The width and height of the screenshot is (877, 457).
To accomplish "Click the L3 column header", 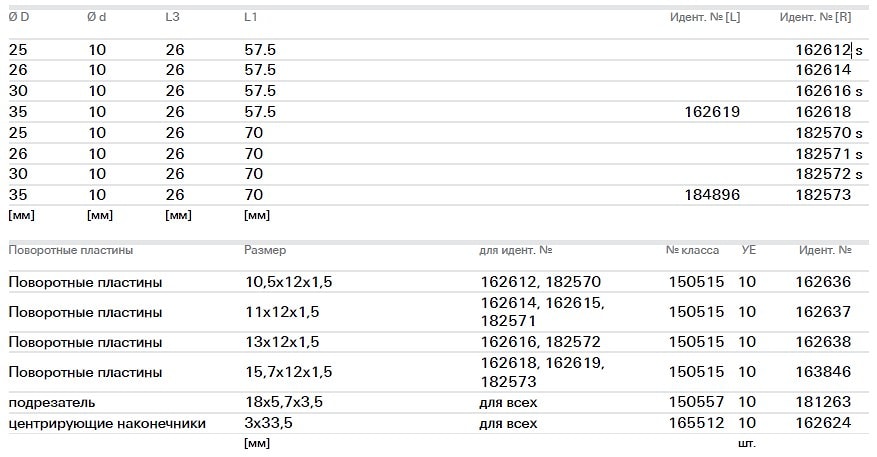I will tap(174, 17).
